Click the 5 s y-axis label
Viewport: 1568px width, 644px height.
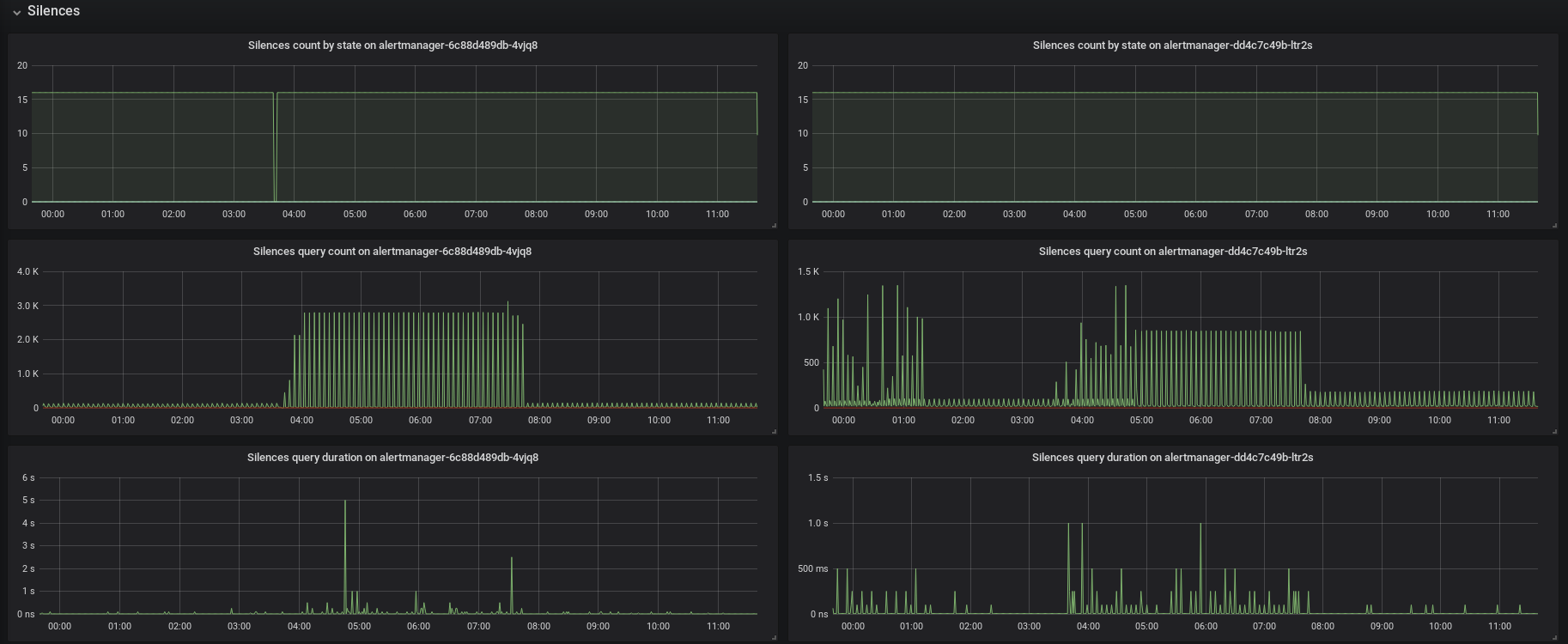pyautogui.click(x=28, y=500)
